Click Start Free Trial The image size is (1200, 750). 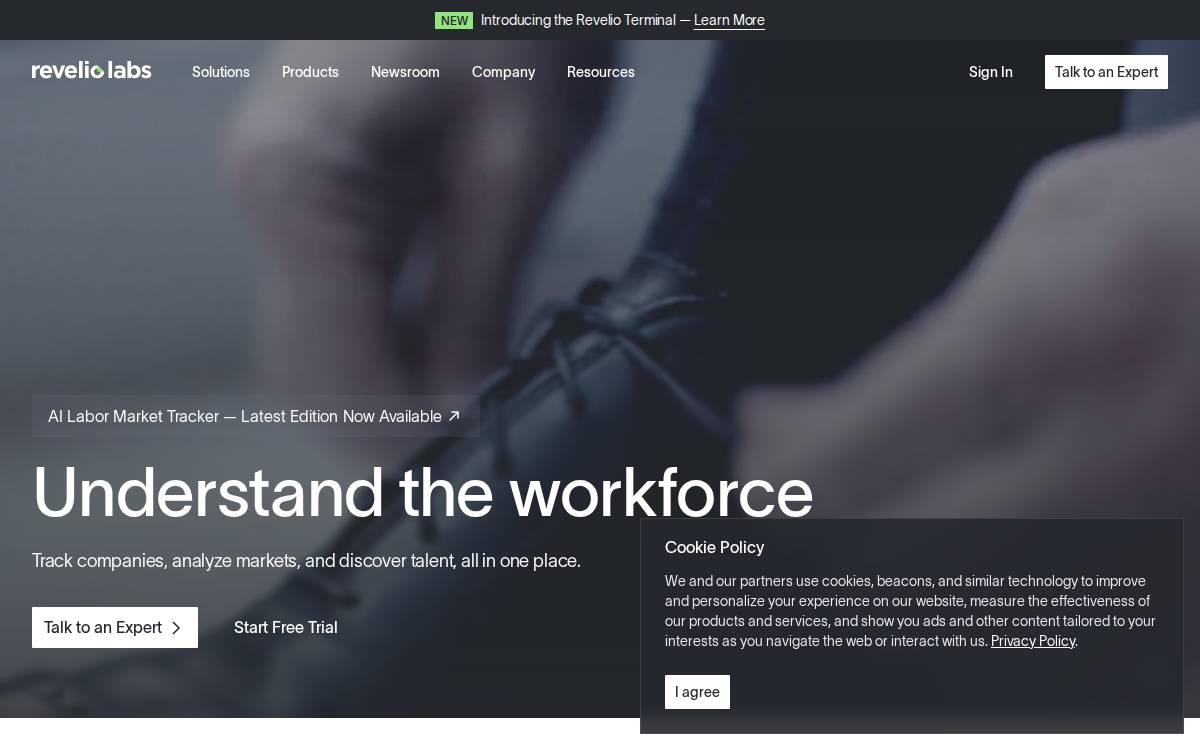click(x=286, y=628)
